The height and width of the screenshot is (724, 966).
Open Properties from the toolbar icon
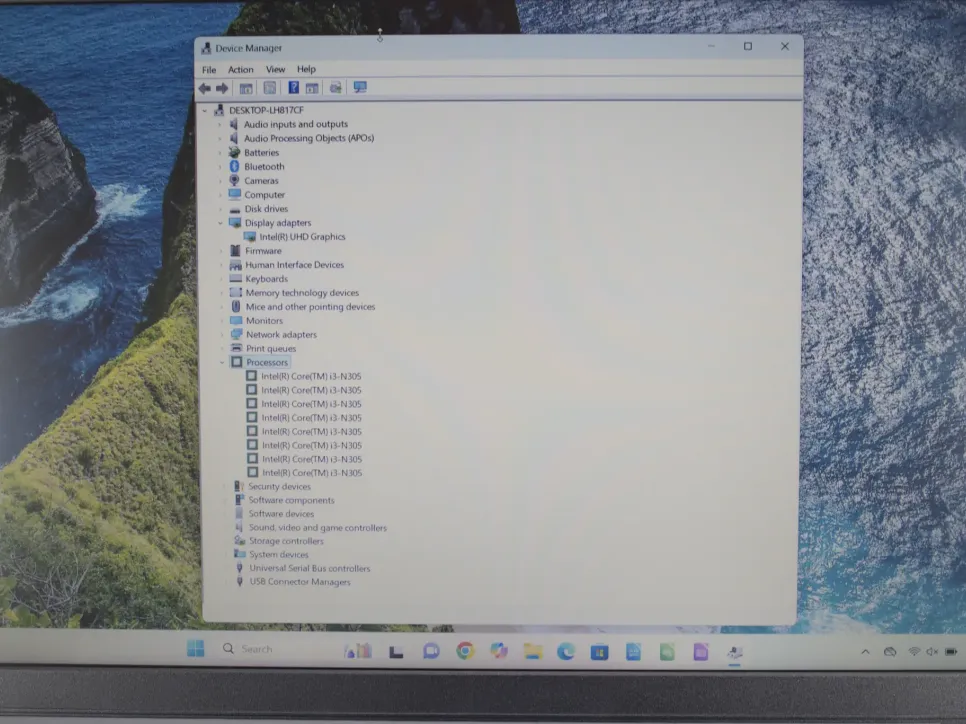point(270,88)
